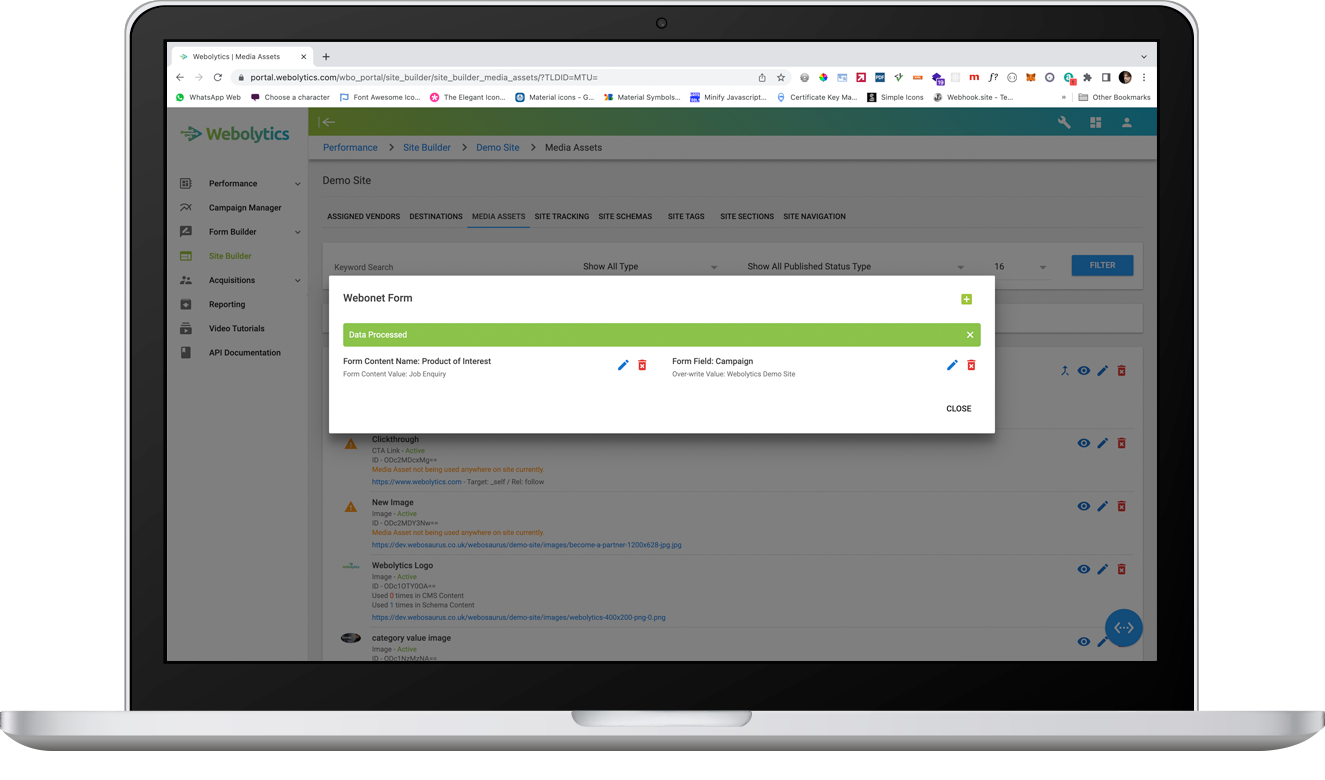Toggle visibility of the New Image asset
This screenshot has width=1325, height=780.
(1083, 506)
